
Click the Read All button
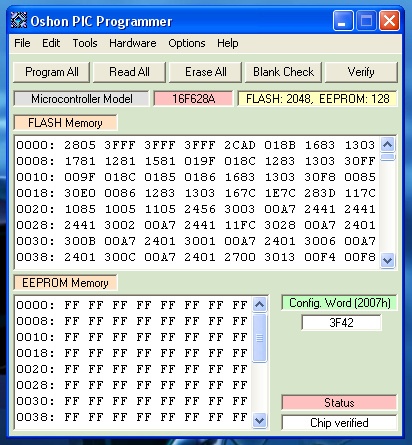(129, 72)
